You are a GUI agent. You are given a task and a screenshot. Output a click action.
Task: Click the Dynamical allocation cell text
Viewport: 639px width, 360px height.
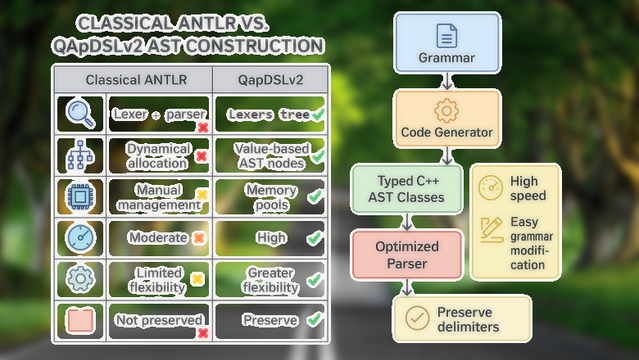point(159,156)
